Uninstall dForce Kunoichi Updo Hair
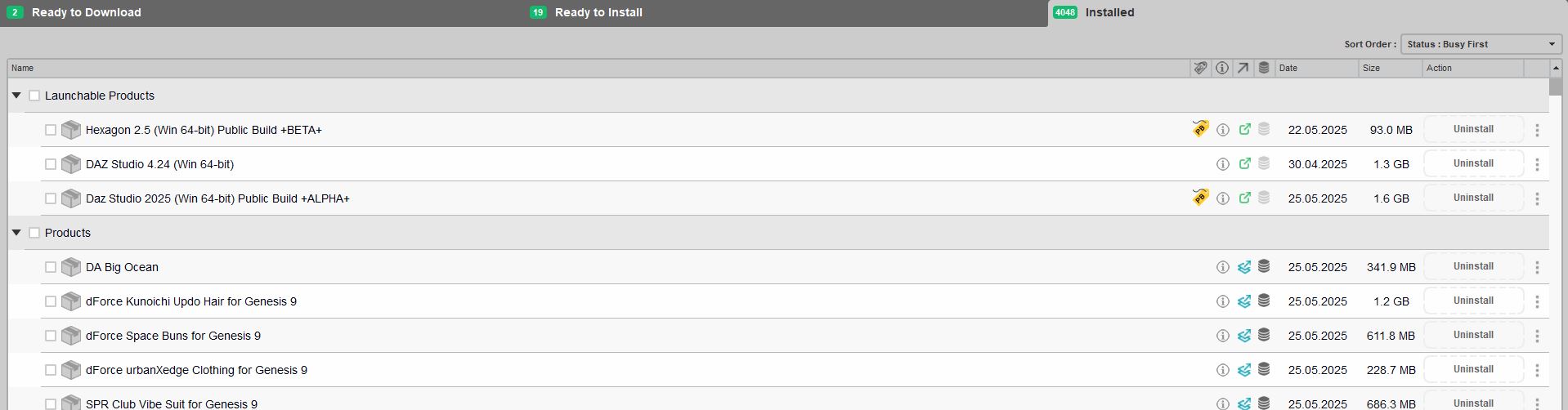The height and width of the screenshot is (410, 1568). click(1473, 301)
